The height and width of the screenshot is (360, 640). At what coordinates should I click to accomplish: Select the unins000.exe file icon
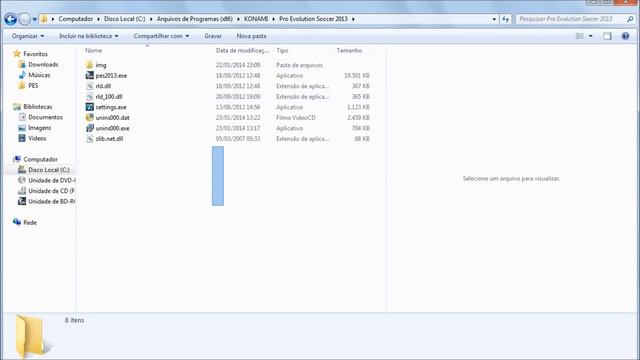point(89,128)
